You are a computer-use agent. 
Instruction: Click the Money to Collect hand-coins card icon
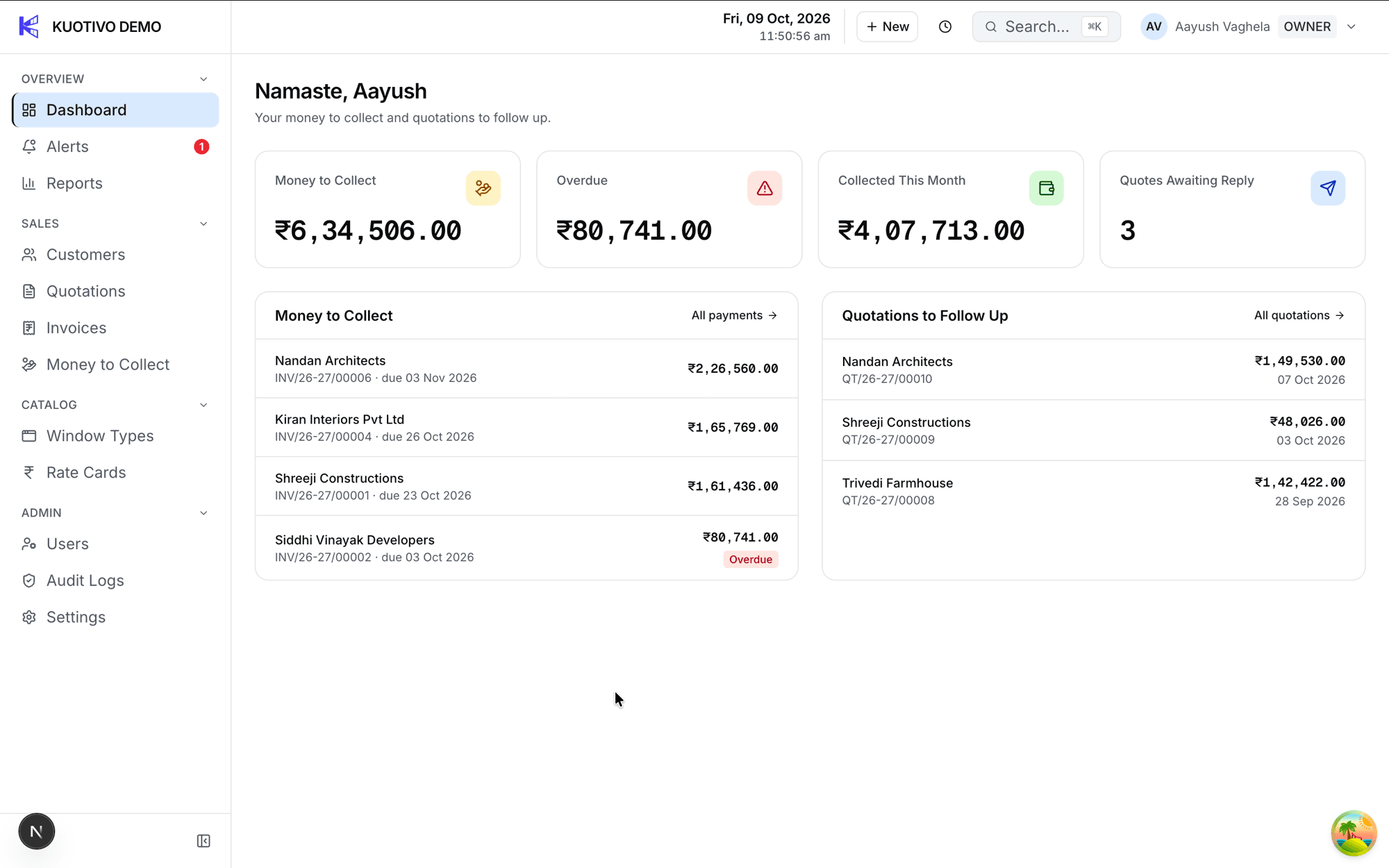pos(483,188)
